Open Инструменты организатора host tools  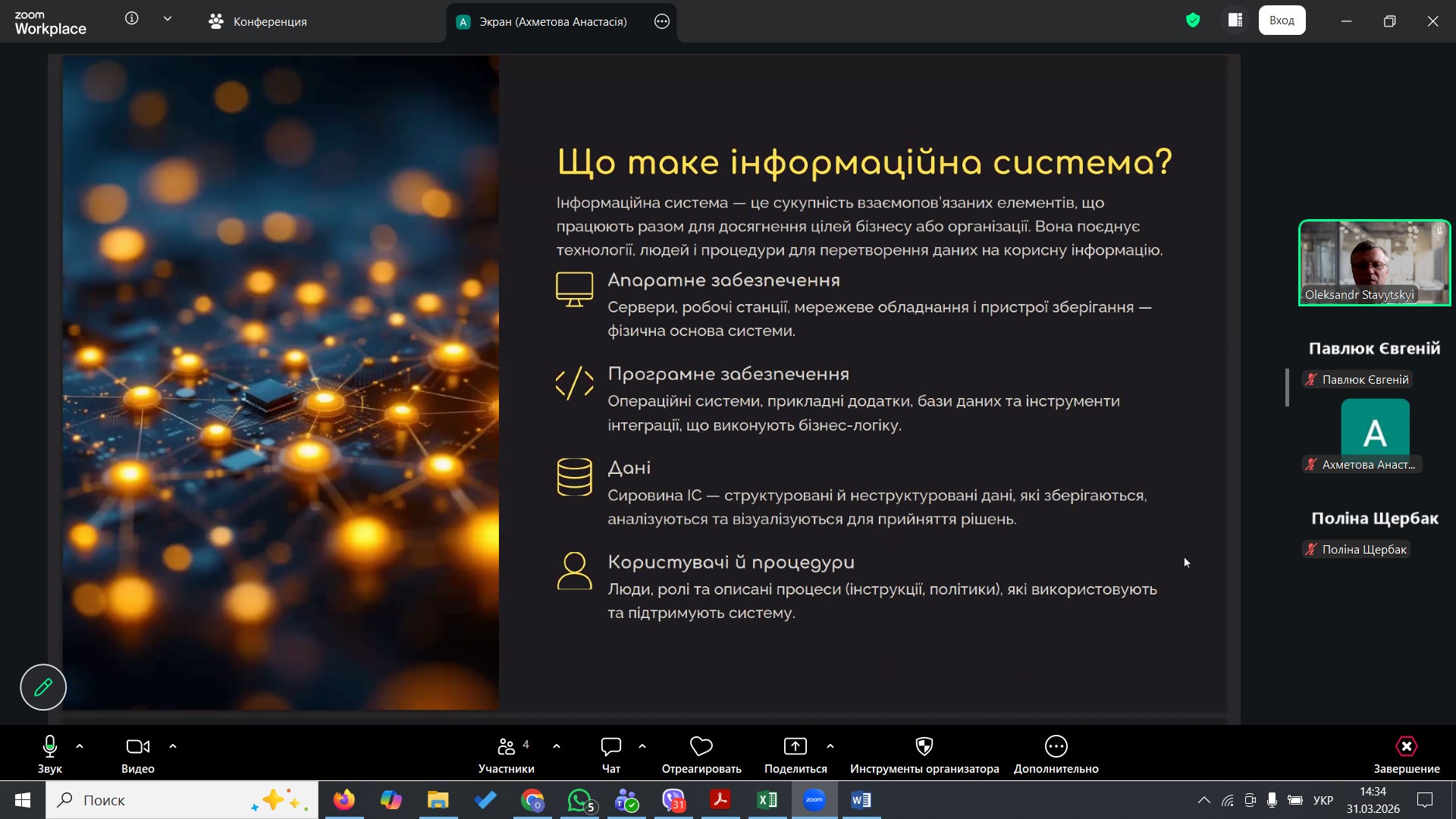[x=924, y=747]
